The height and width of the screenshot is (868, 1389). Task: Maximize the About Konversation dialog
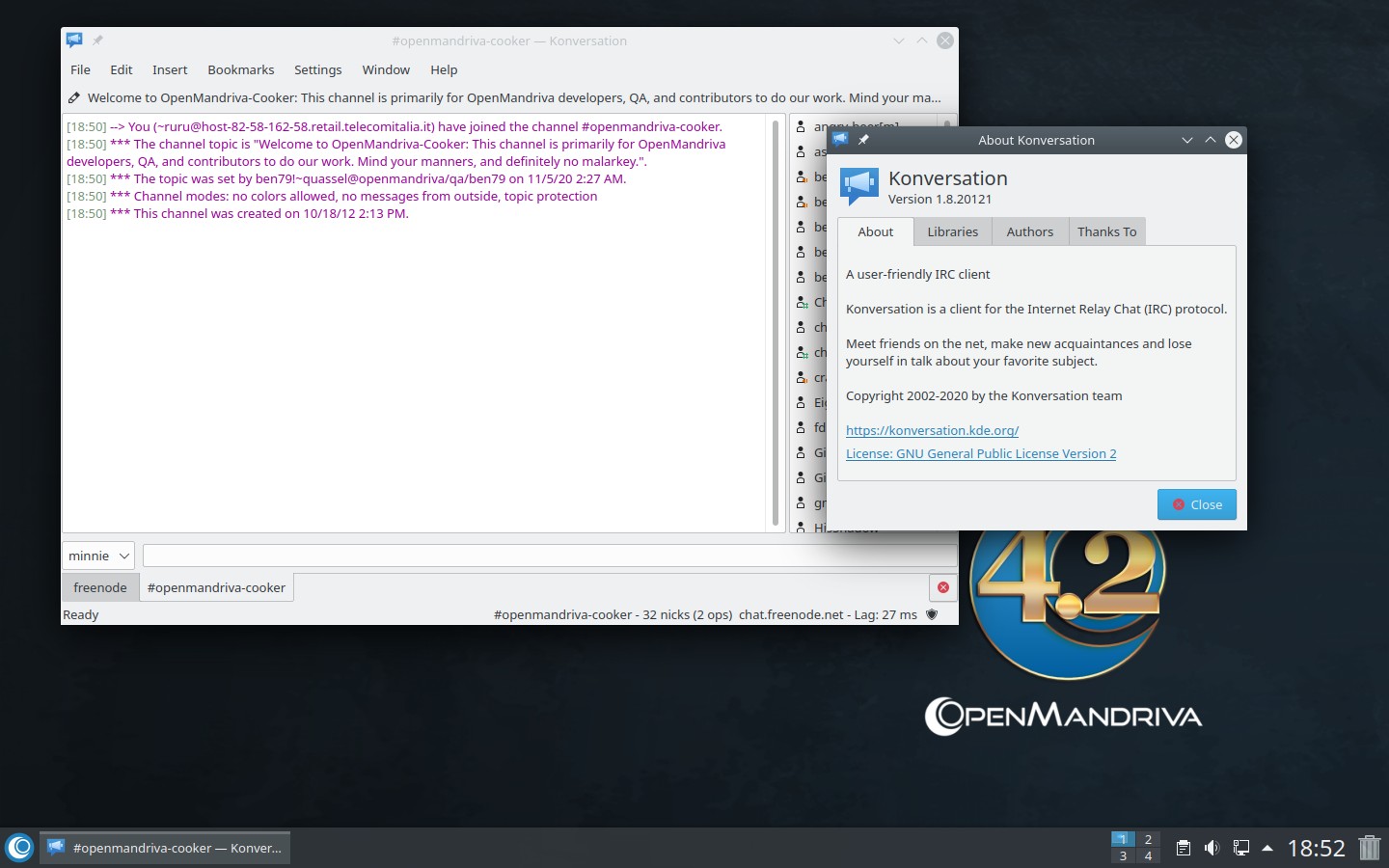tap(1211, 140)
